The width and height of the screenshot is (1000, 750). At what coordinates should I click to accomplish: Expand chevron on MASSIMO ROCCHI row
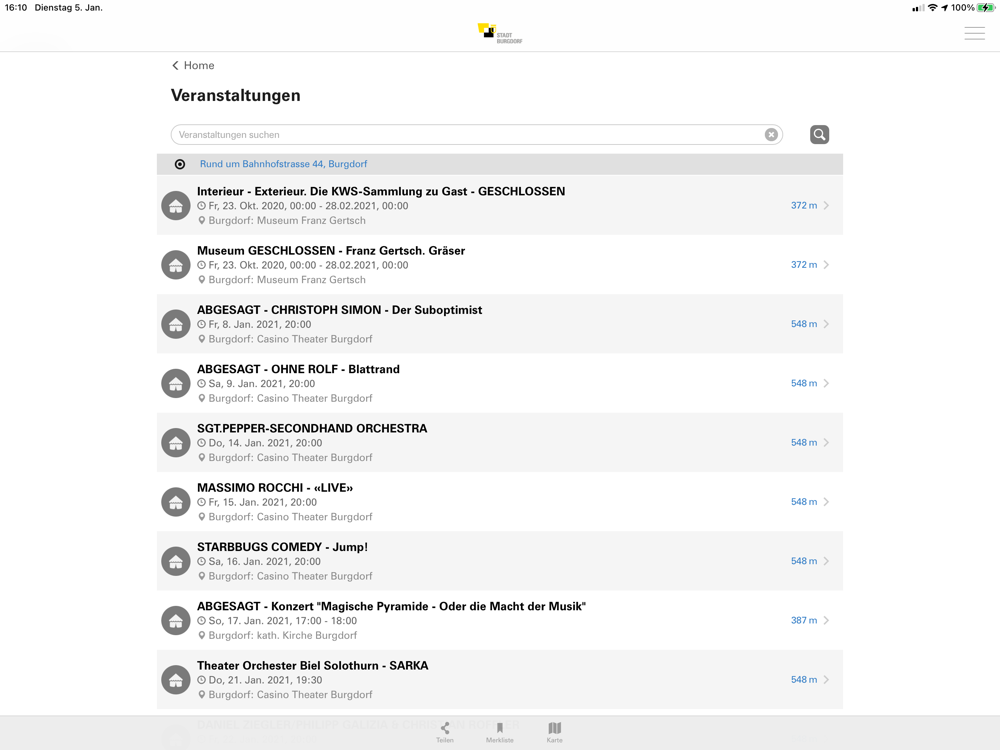pyautogui.click(x=827, y=502)
